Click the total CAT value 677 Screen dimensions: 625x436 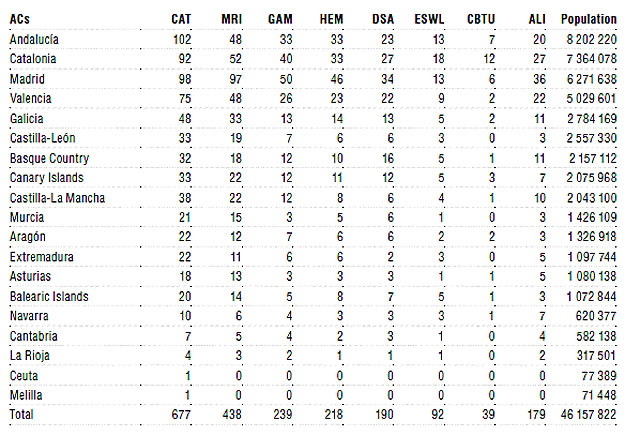[181, 414]
